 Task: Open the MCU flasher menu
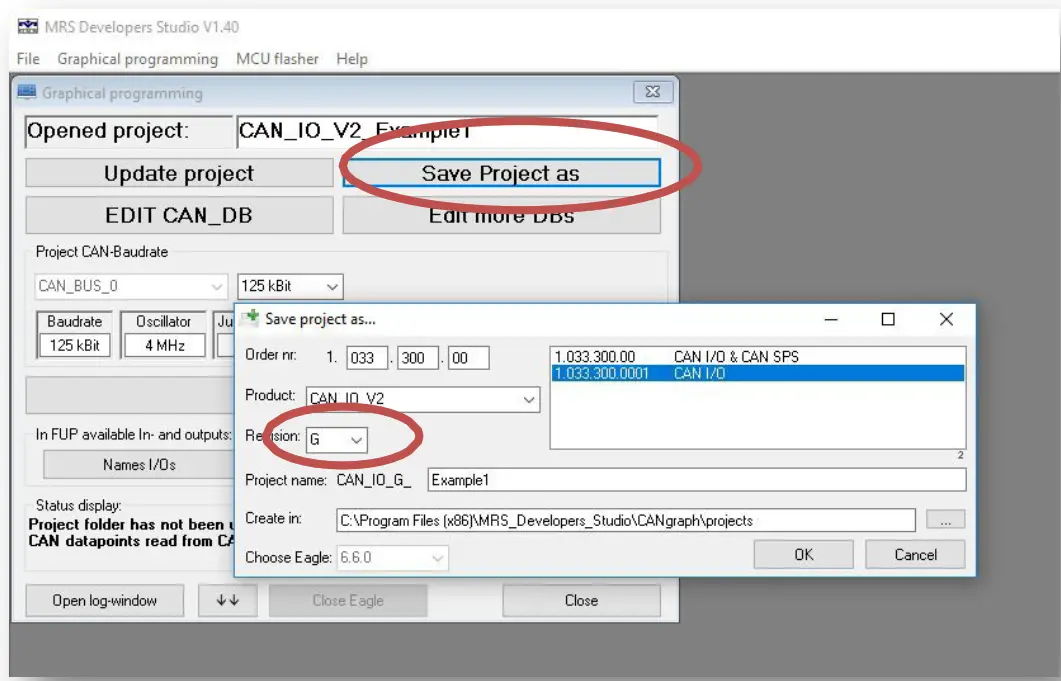pos(277,59)
